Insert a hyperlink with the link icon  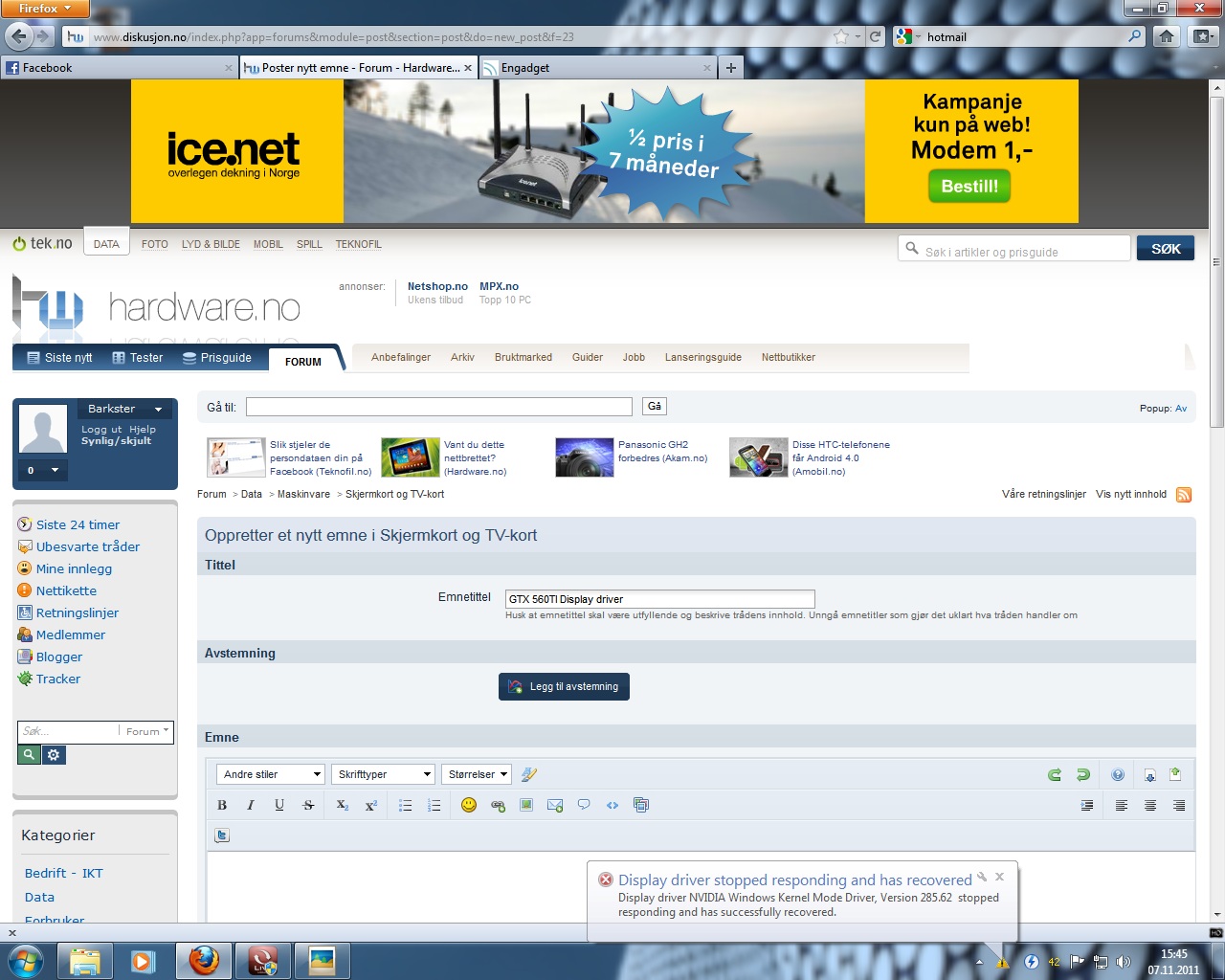point(498,805)
